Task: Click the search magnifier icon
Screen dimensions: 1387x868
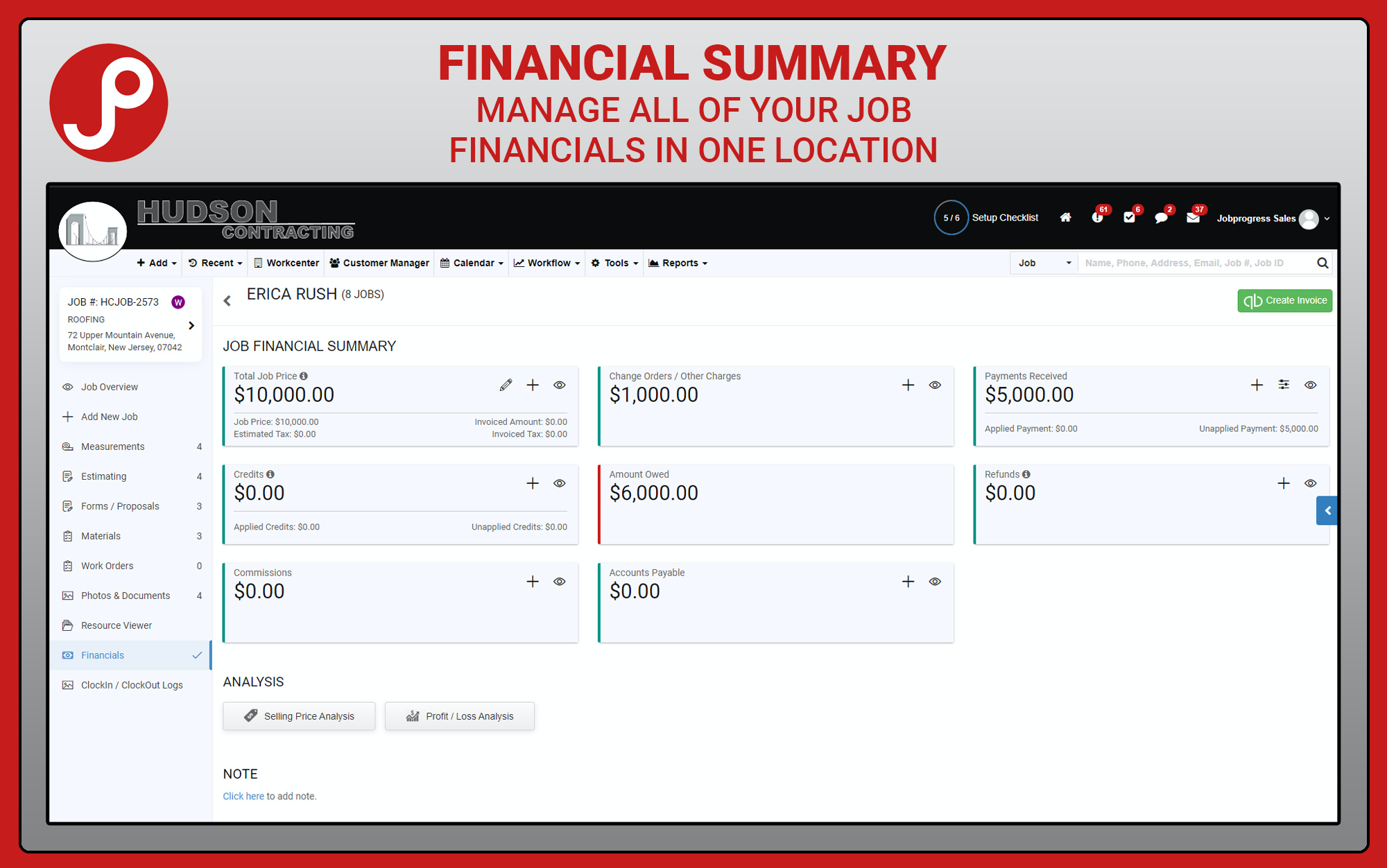Action: (x=1323, y=263)
